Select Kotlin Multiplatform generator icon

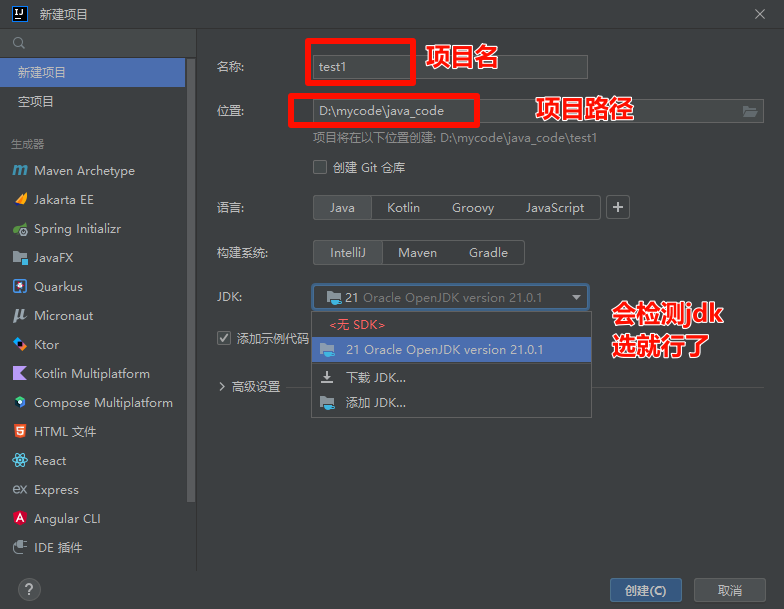pos(20,374)
